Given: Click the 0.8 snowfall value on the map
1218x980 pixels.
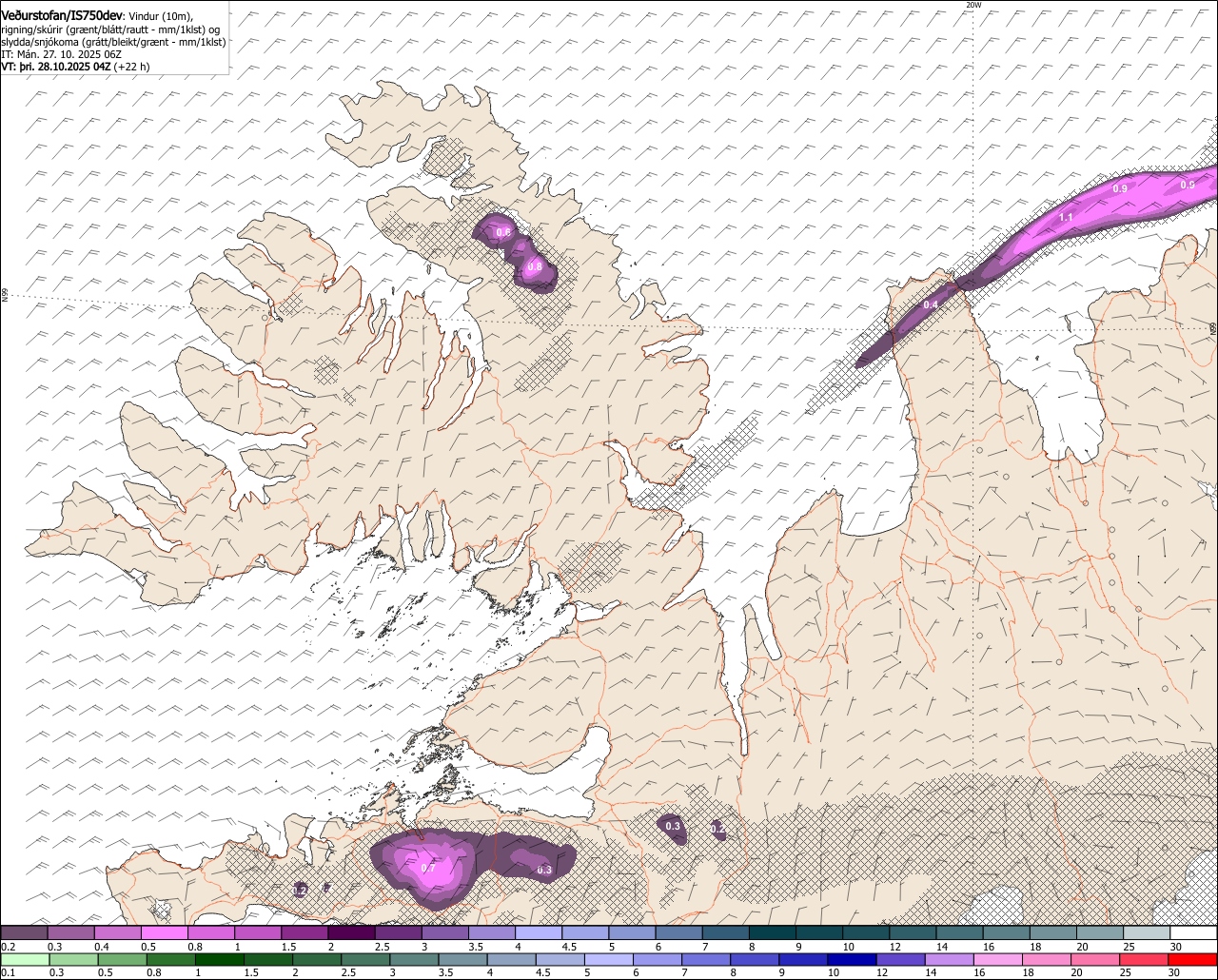Looking at the screenshot, I should pyautogui.click(x=535, y=266).
